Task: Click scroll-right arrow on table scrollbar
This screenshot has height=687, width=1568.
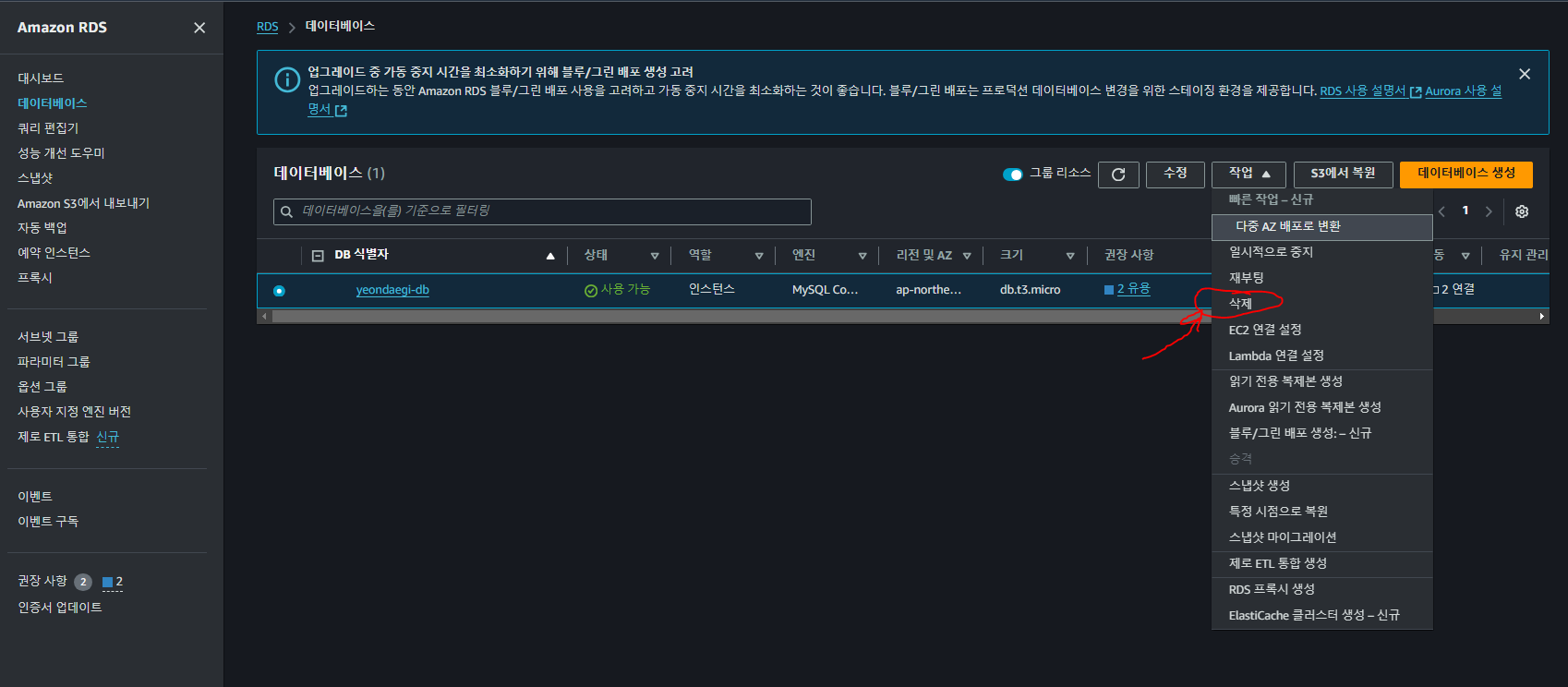Action: click(x=1541, y=317)
